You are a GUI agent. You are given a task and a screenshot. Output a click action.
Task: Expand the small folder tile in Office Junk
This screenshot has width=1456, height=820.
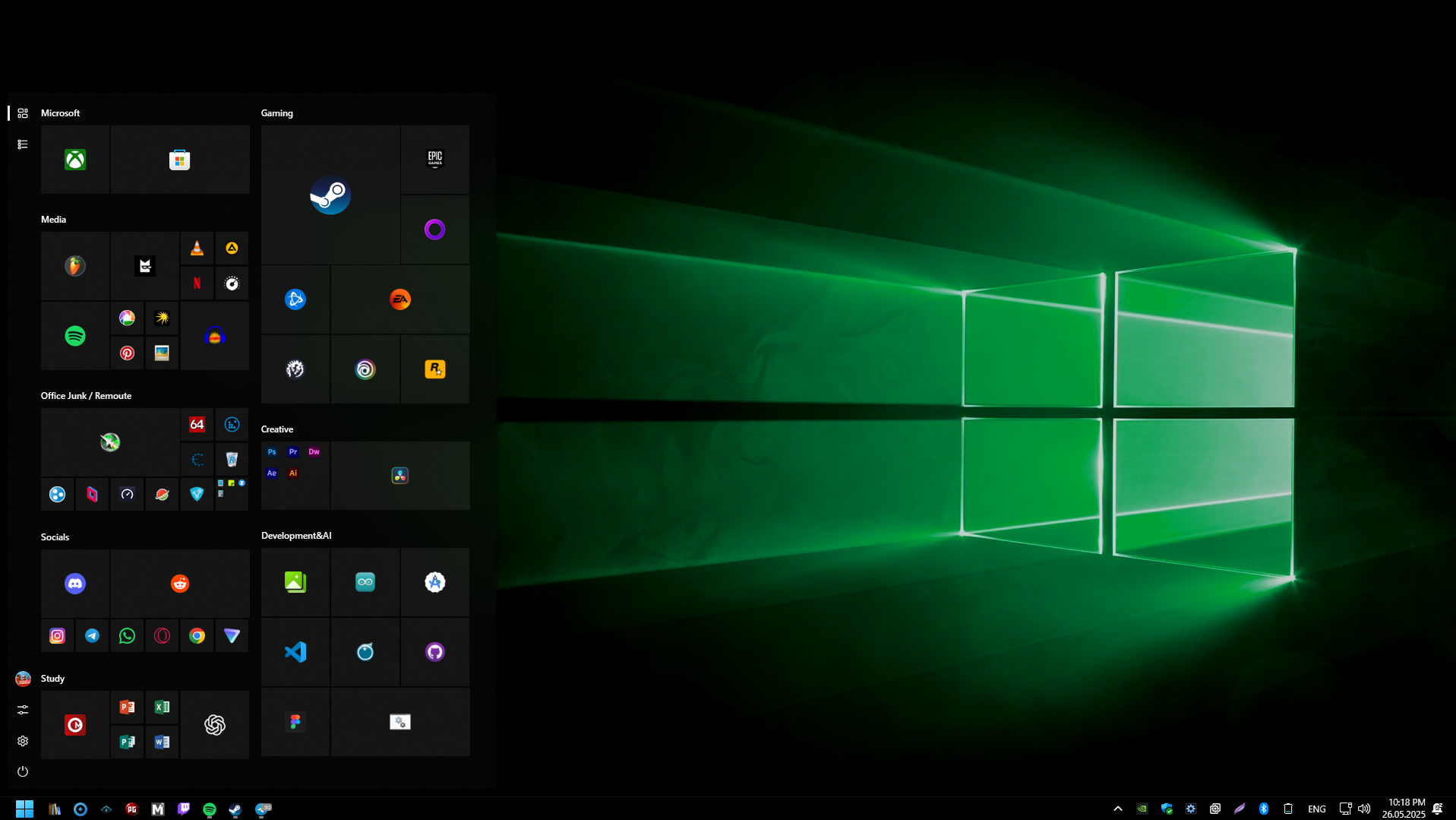232,495
